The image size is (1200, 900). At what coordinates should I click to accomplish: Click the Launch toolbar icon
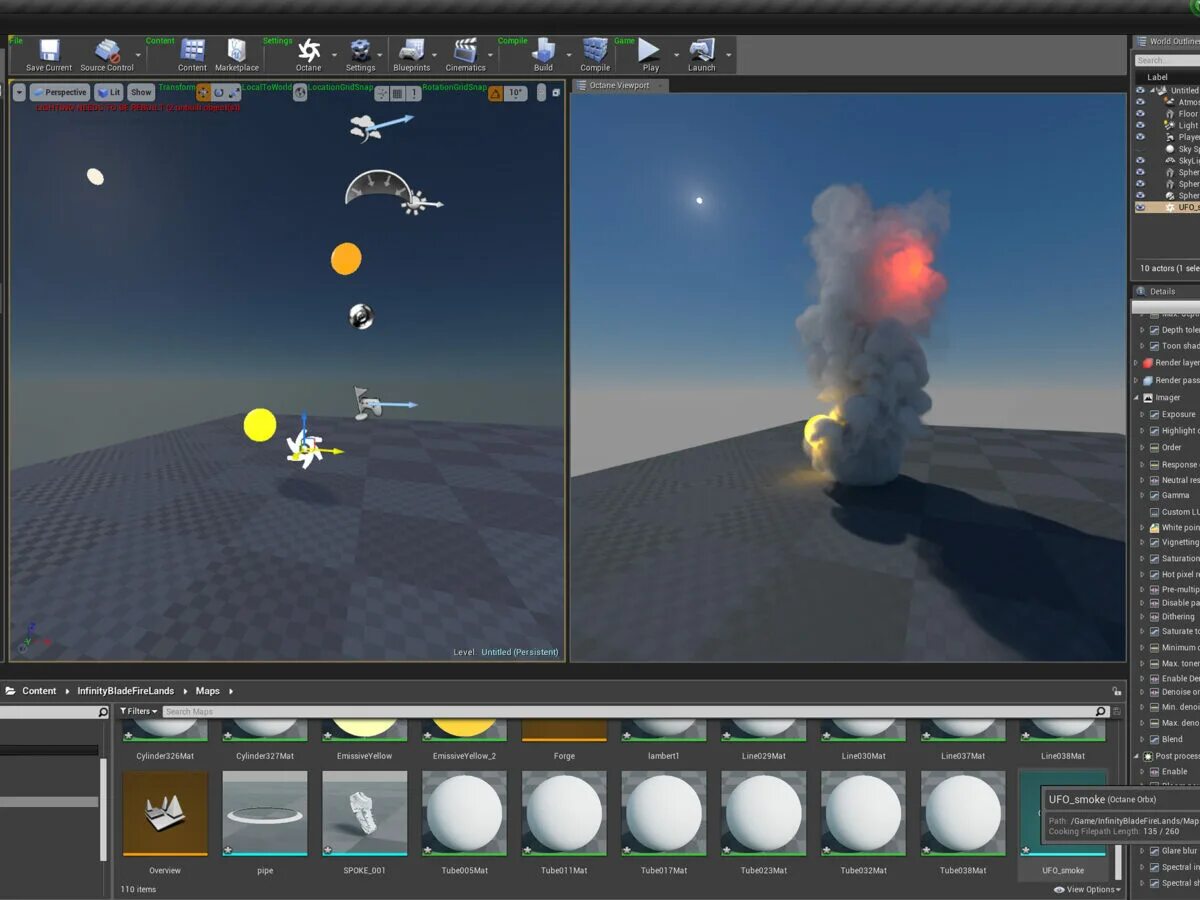tap(702, 50)
